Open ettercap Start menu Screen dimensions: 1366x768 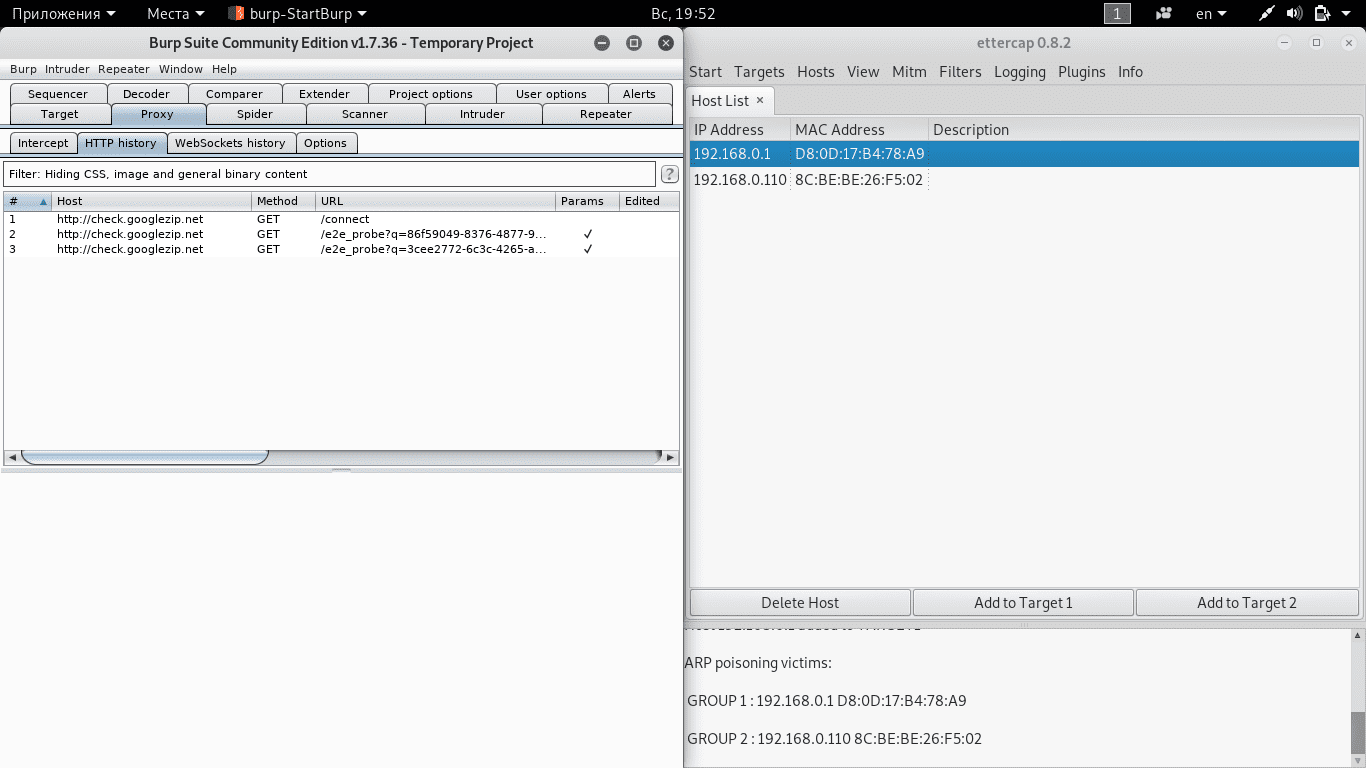coord(705,72)
